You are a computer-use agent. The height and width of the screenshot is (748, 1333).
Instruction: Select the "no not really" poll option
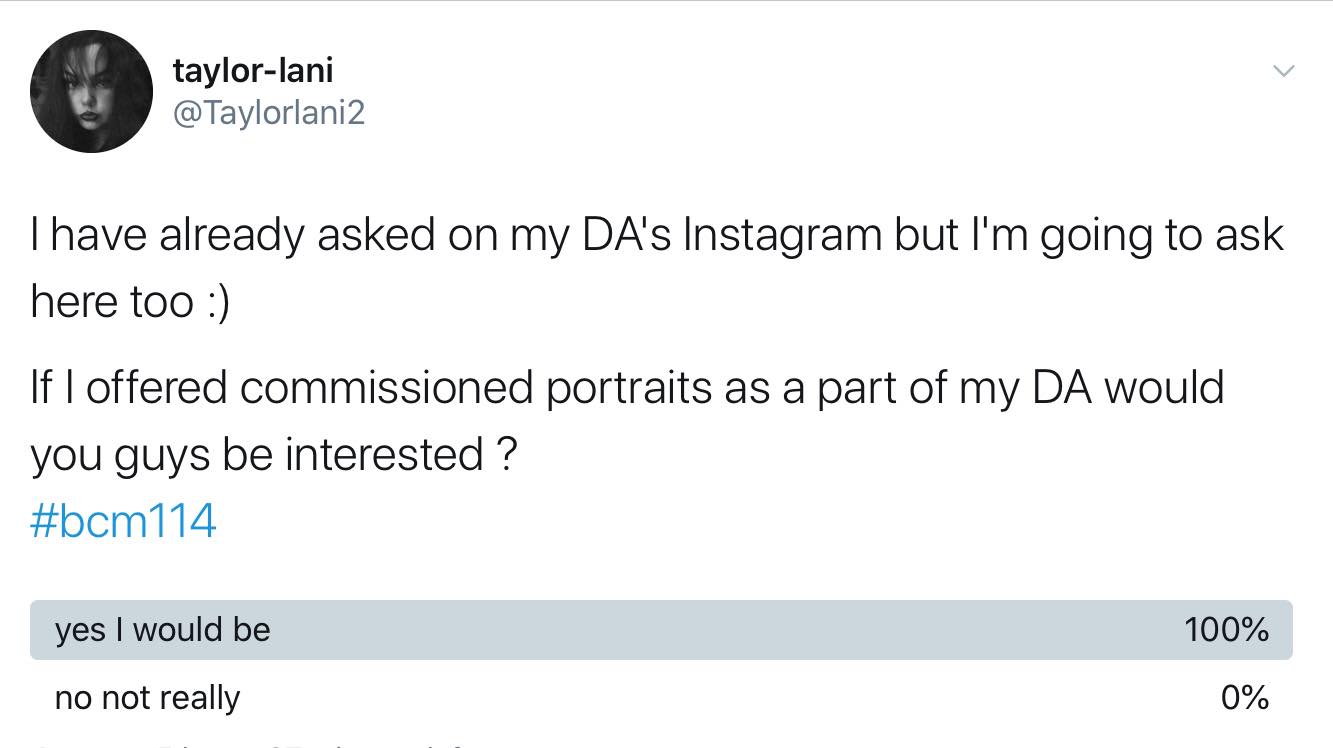point(147,697)
